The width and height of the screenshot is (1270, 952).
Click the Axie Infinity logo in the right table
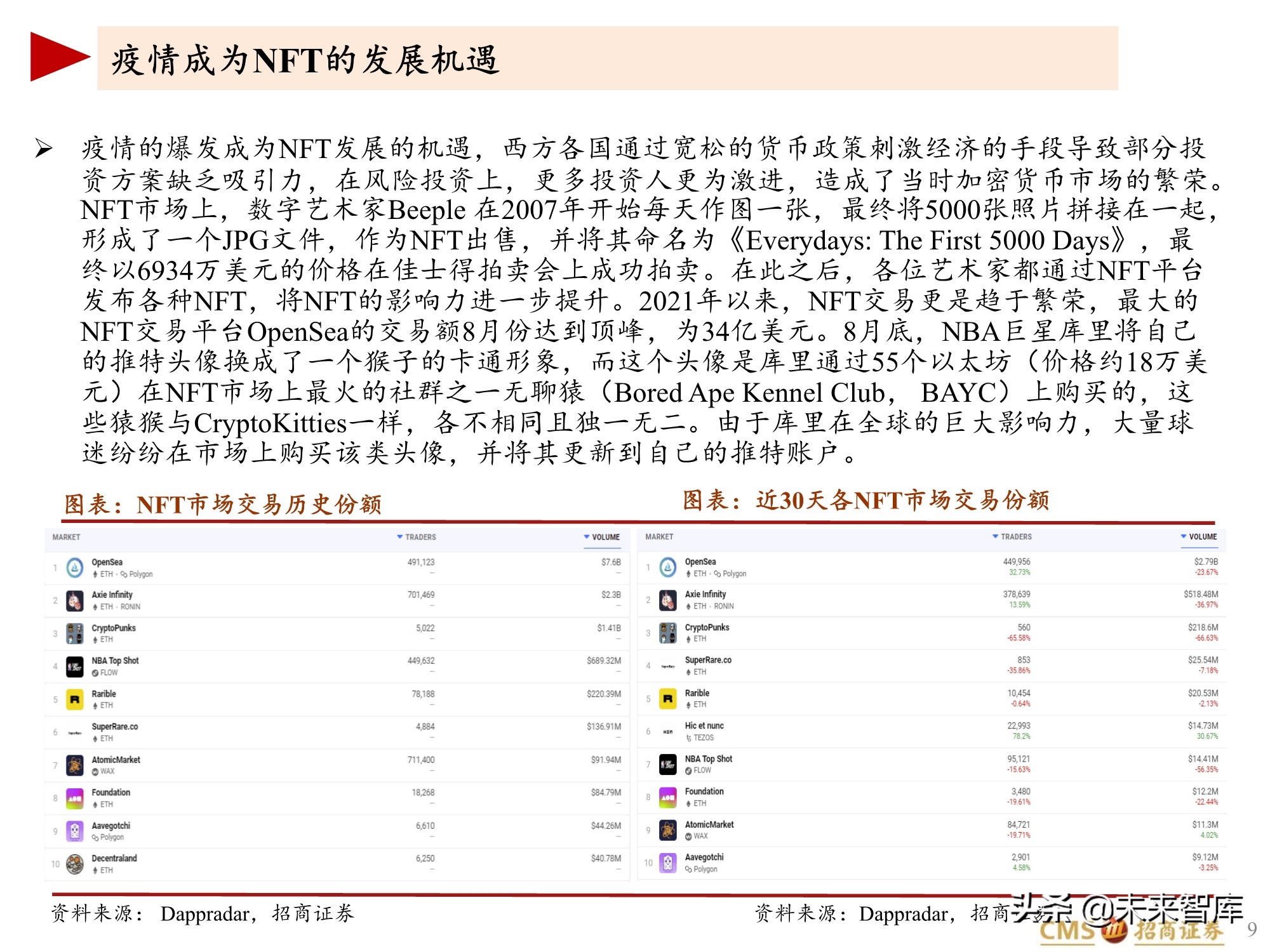click(668, 600)
